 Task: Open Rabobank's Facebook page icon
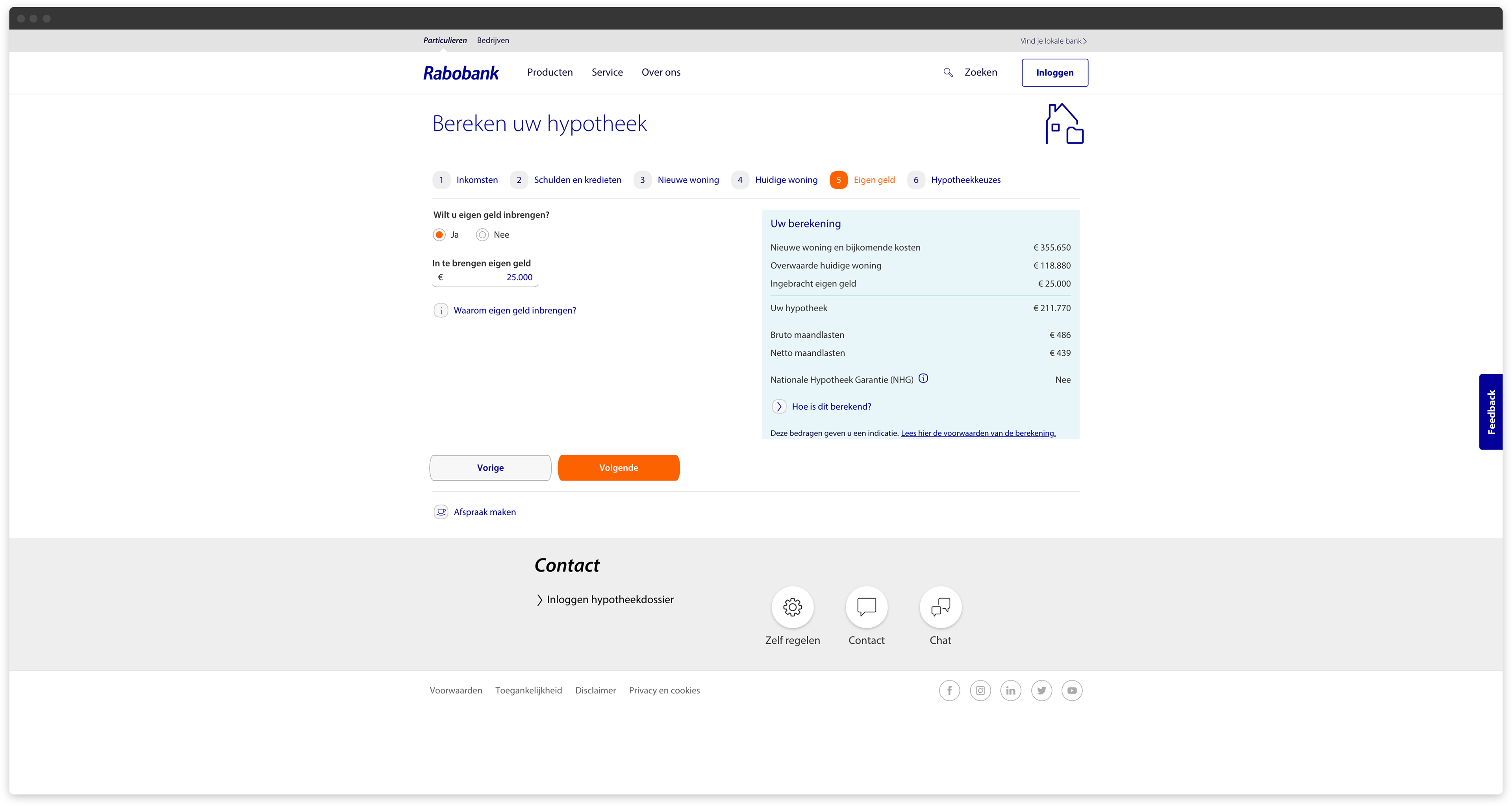[x=949, y=690]
